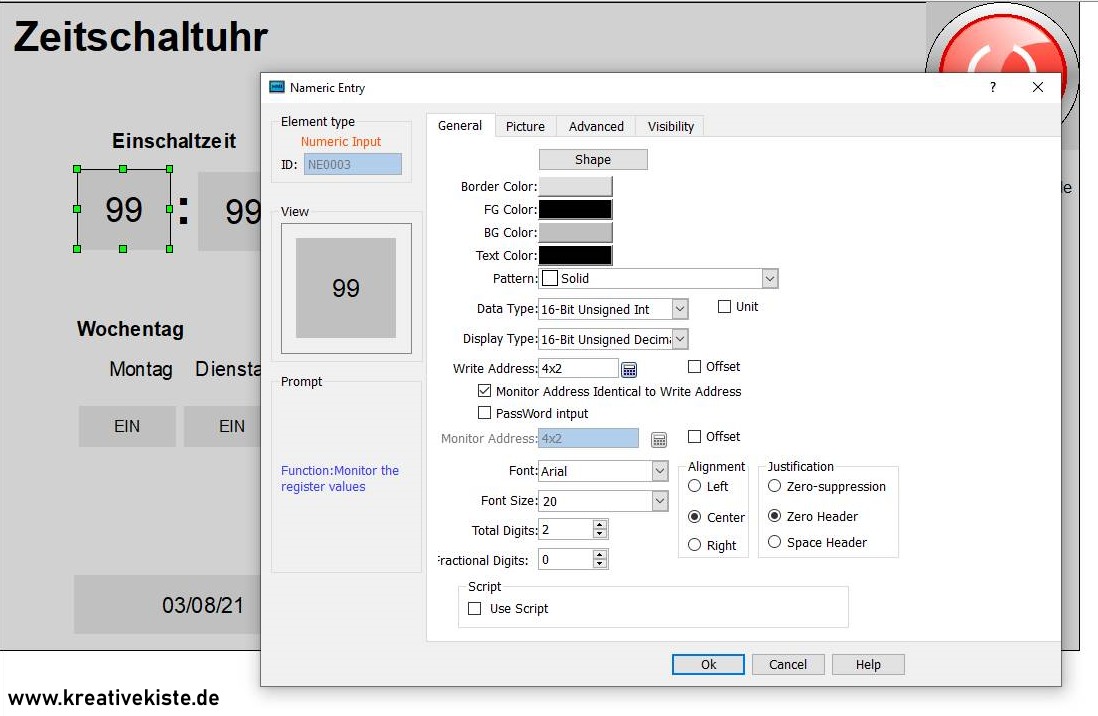Confirm with the Ok button

708,664
